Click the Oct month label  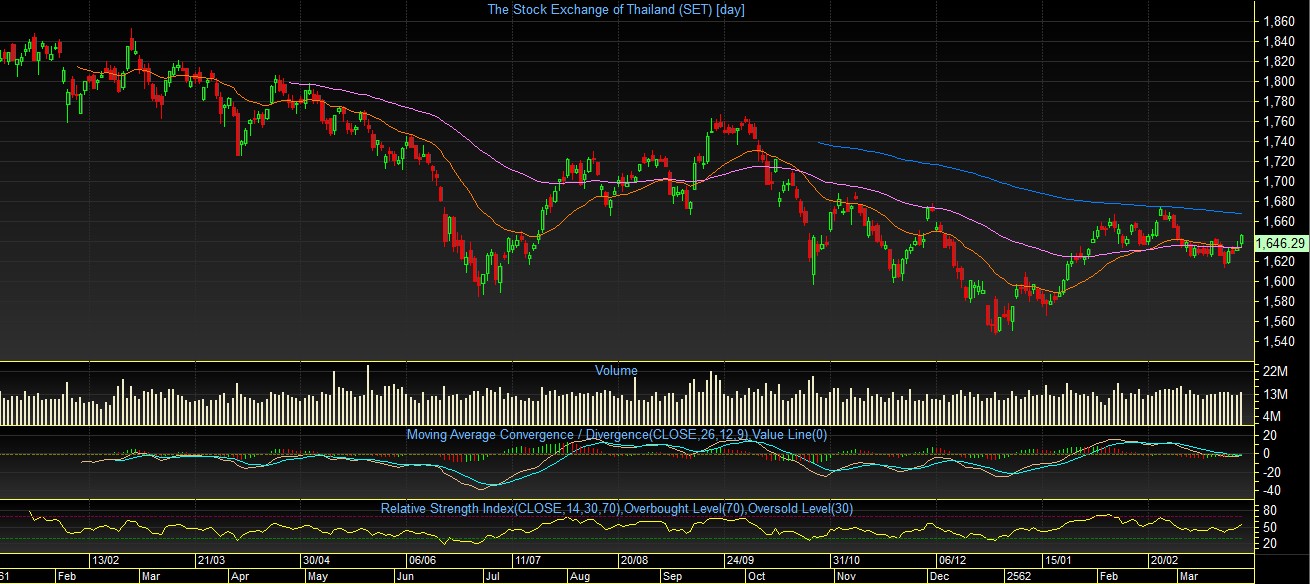click(x=758, y=576)
